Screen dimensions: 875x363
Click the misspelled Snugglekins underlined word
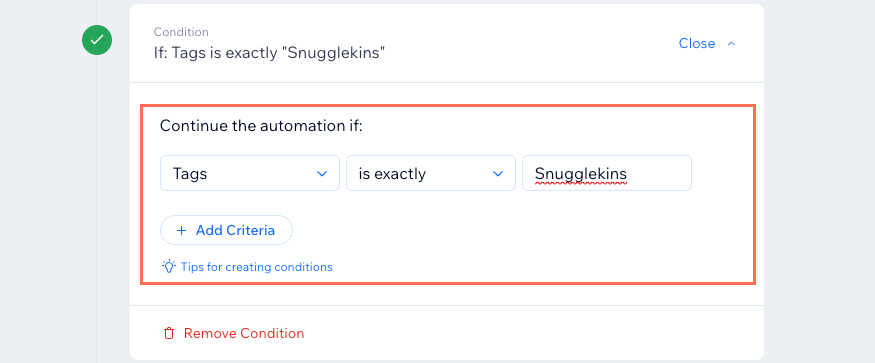pos(581,174)
